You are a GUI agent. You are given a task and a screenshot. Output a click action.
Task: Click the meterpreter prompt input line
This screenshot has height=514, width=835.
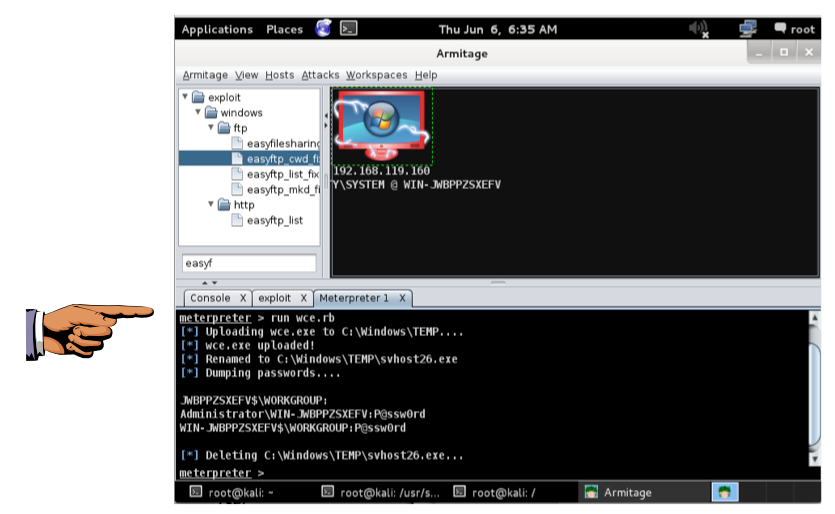click(493, 473)
